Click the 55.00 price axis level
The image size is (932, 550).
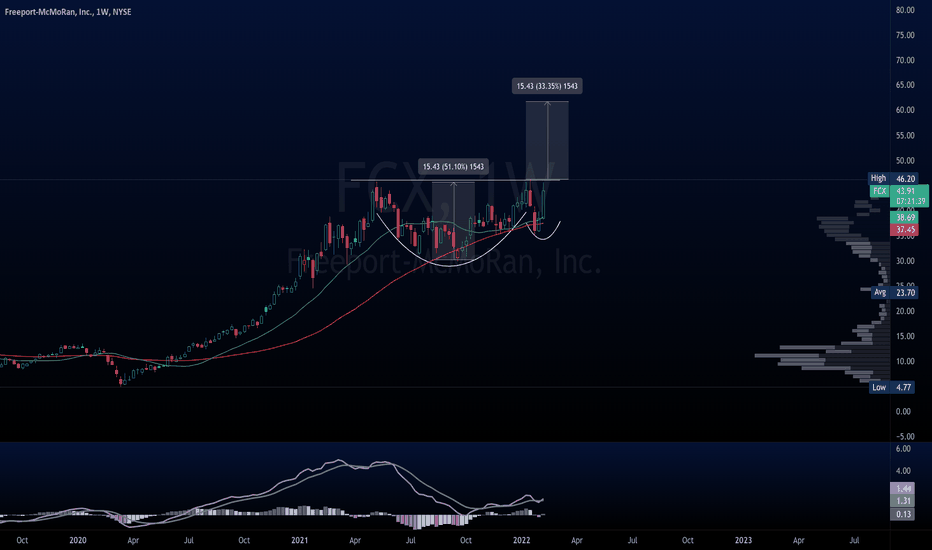905,136
